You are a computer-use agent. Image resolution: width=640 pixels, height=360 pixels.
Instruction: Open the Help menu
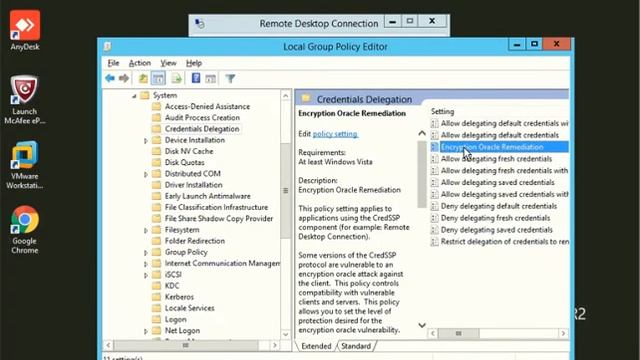click(194, 63)
